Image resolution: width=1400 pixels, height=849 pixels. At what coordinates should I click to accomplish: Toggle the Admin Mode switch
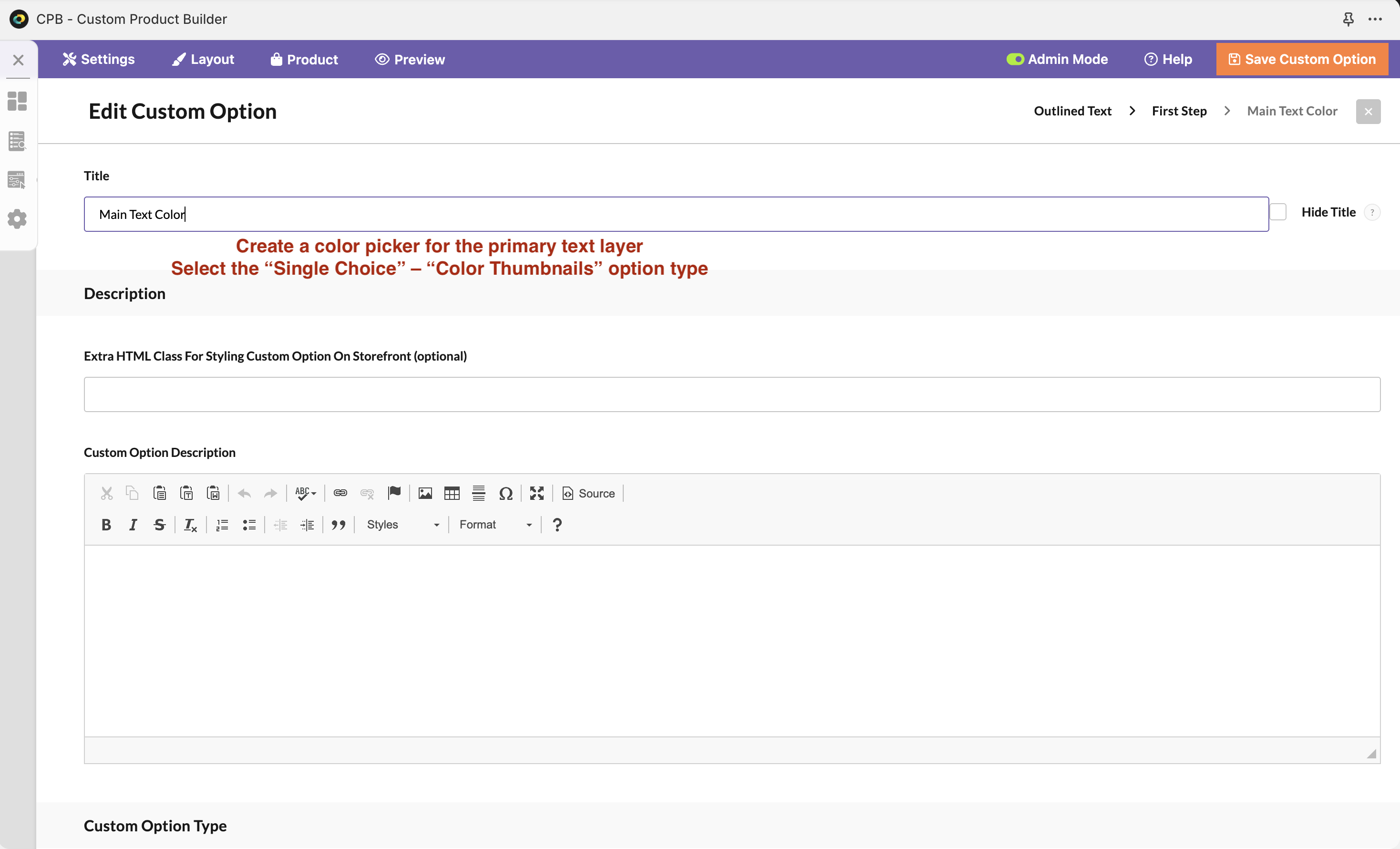pos(1015,59)
